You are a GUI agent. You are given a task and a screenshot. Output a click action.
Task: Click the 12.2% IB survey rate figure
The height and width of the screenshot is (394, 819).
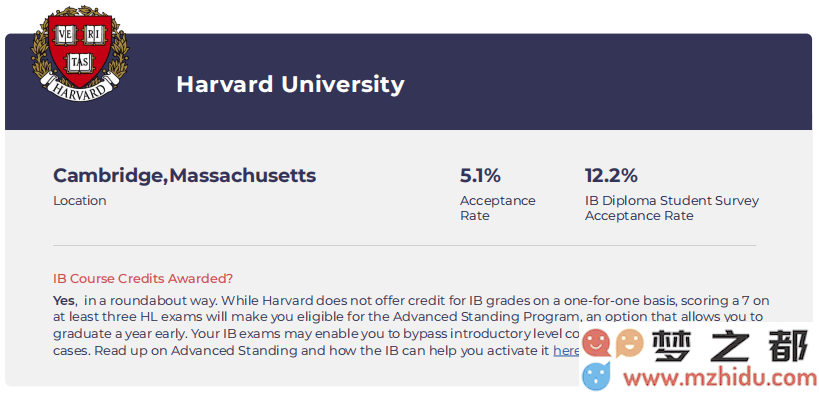coord(611,176)
